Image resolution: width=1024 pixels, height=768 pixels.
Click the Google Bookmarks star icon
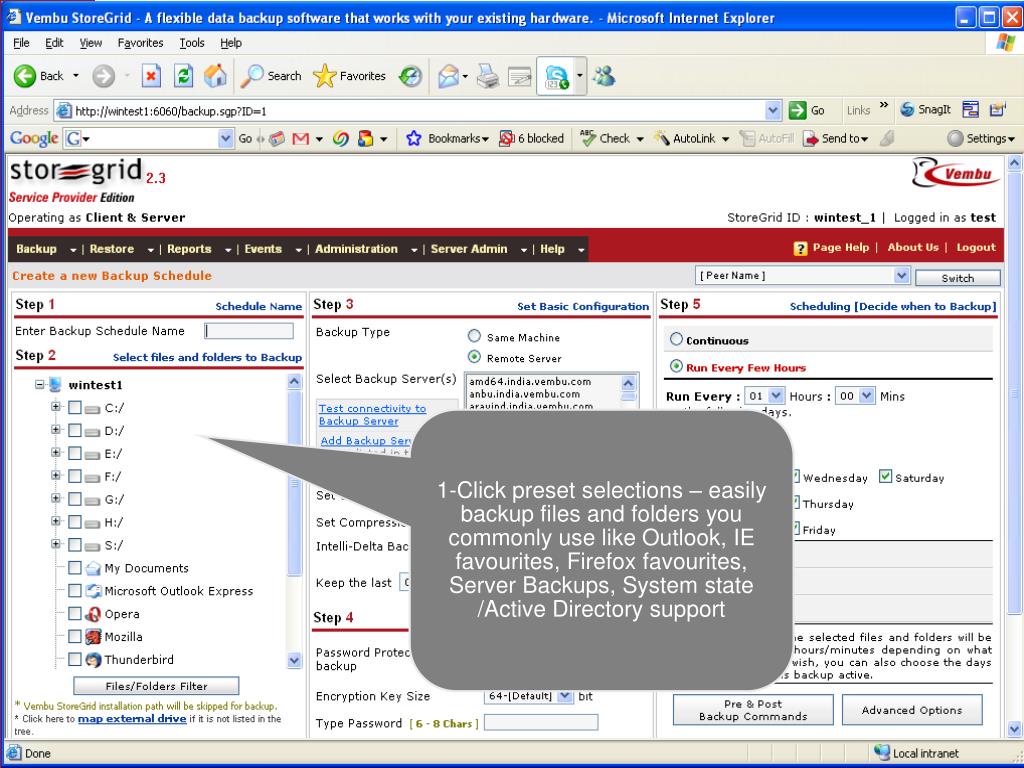(413, 138)
